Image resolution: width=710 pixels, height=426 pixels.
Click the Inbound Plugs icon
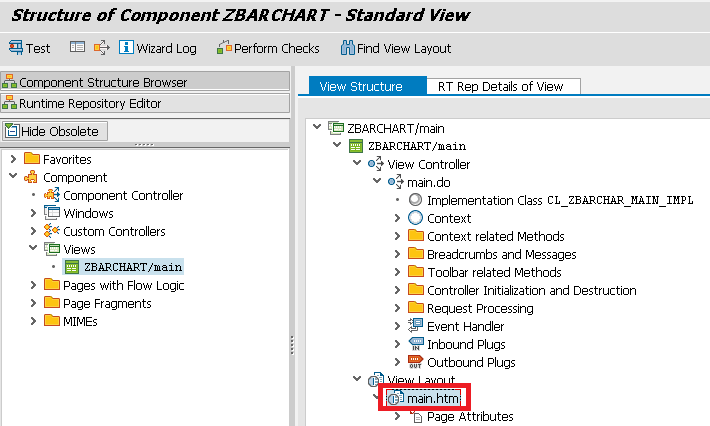pos(416,344)
